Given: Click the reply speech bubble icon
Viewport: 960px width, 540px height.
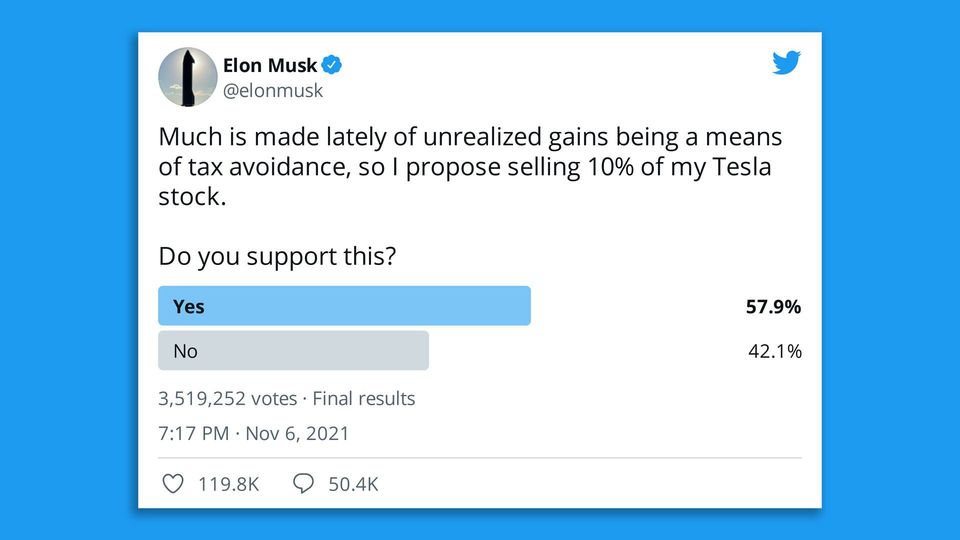Looking at the screenshot, I should coord(304,484).
